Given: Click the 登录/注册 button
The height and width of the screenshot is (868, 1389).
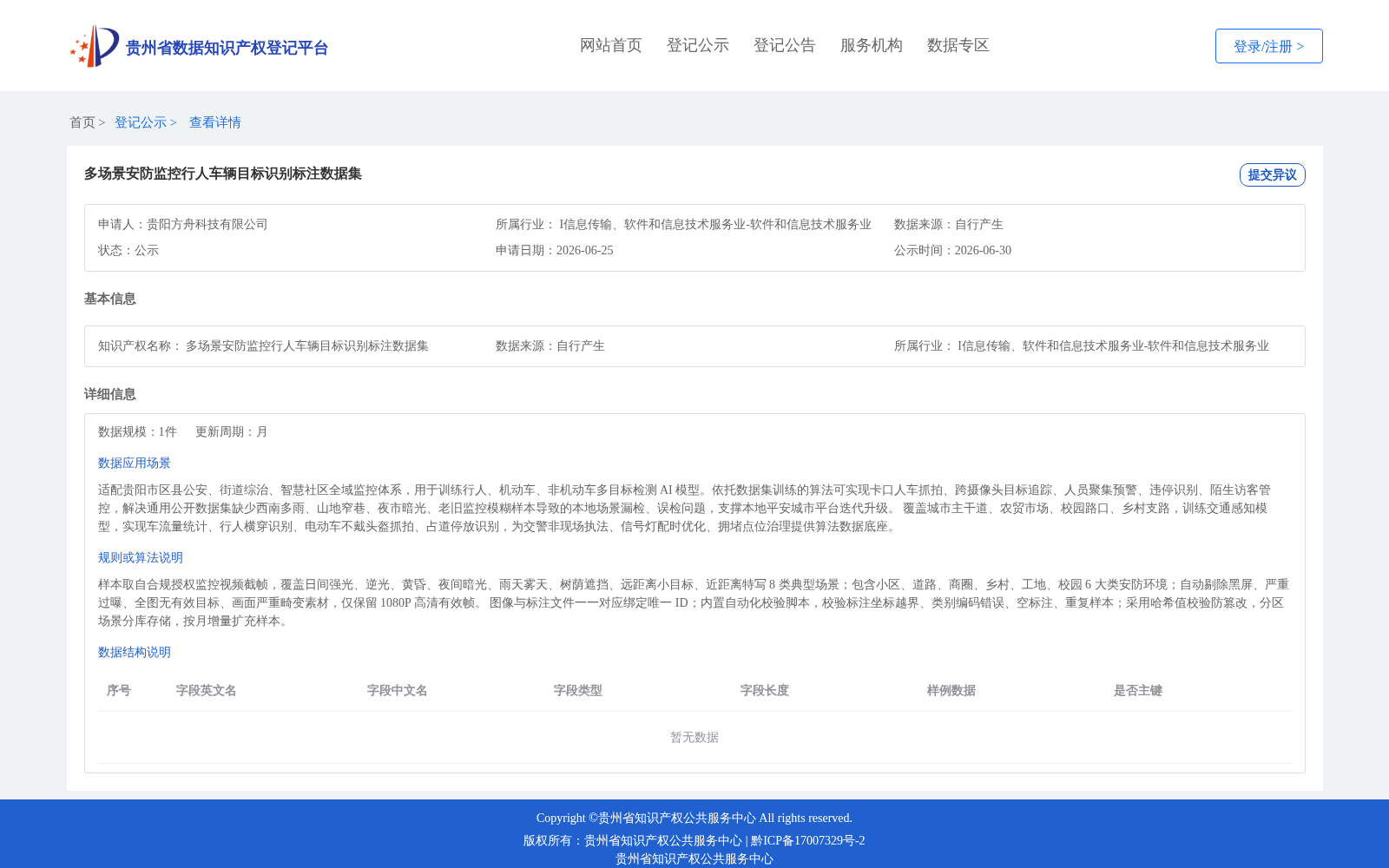Looking at the screenshot, I should [1269, 46].
